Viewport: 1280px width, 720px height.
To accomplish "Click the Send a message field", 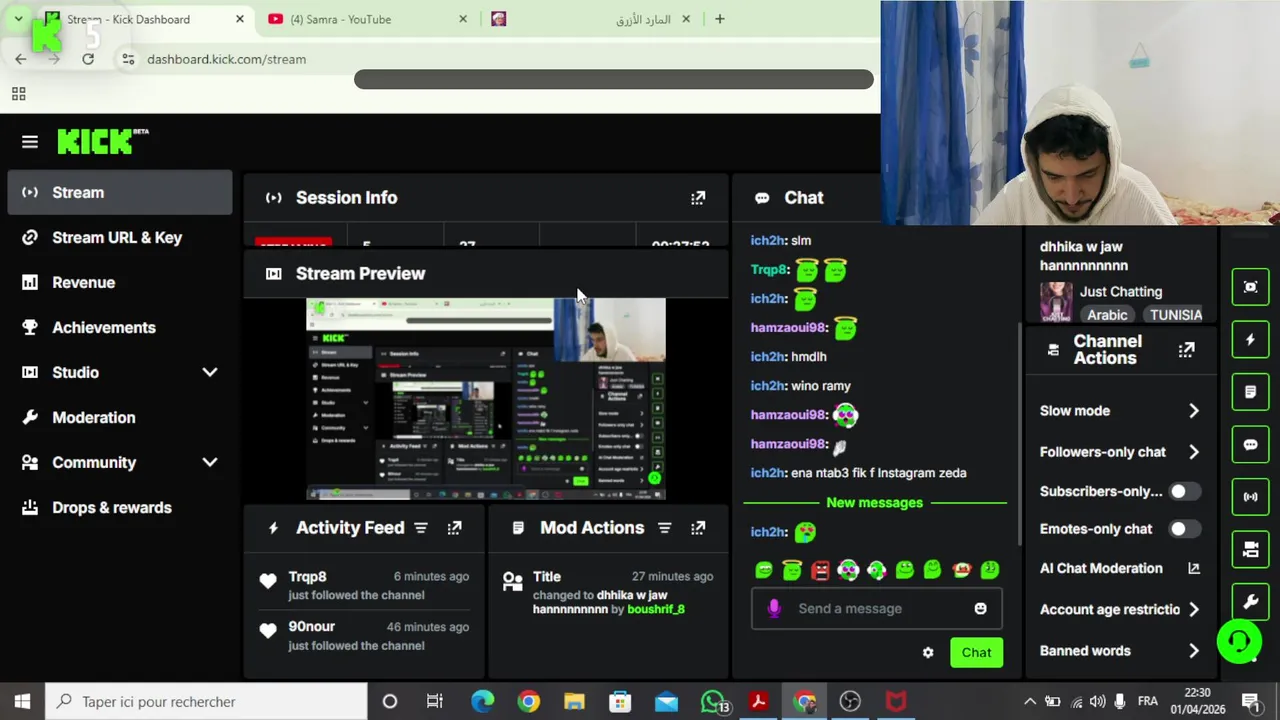I will [876, 608].
